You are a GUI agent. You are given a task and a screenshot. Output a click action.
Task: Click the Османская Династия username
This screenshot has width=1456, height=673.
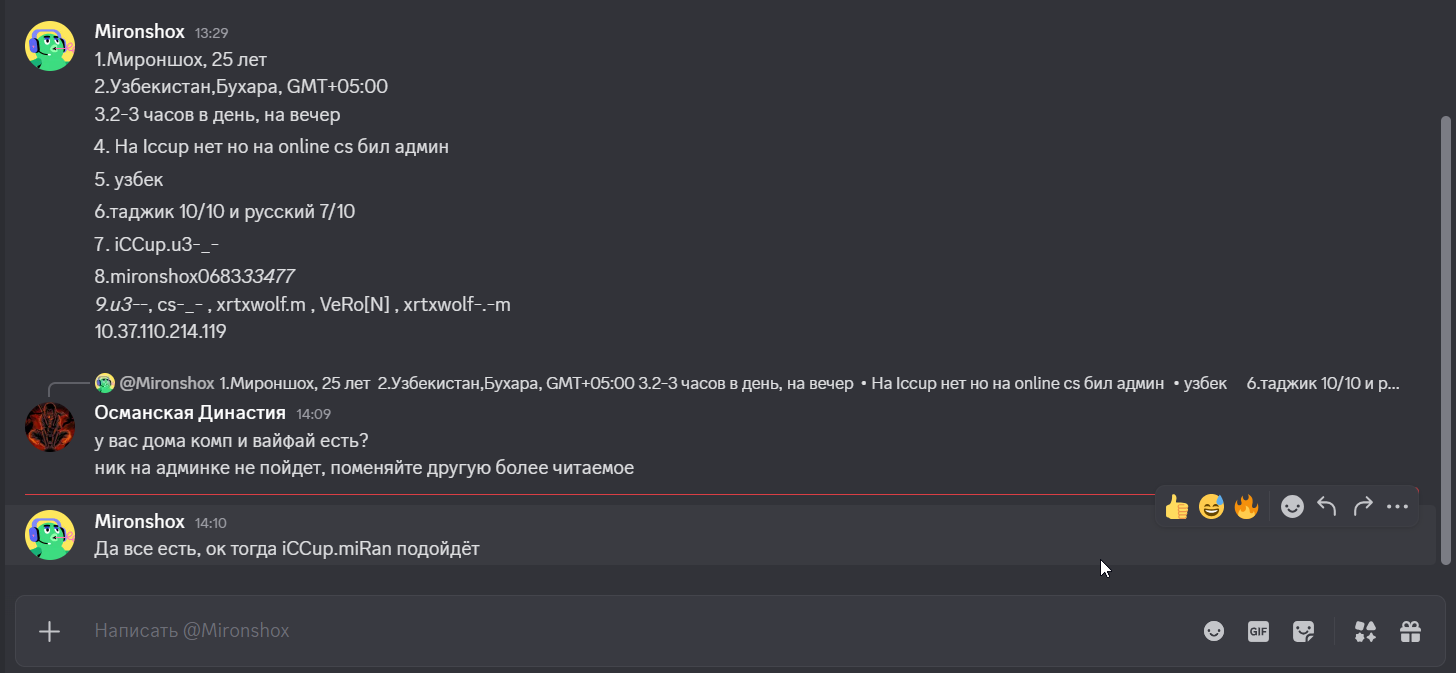click(190, 413)
